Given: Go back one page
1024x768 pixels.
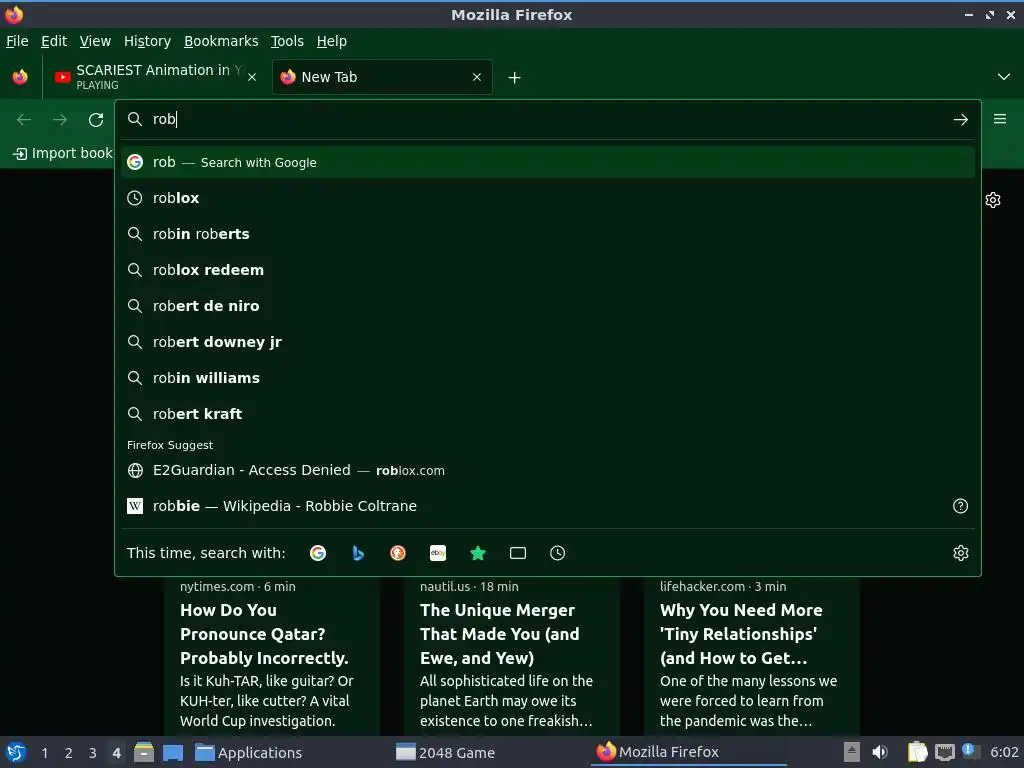Looking at the screenshot, I should pos(24,120).
